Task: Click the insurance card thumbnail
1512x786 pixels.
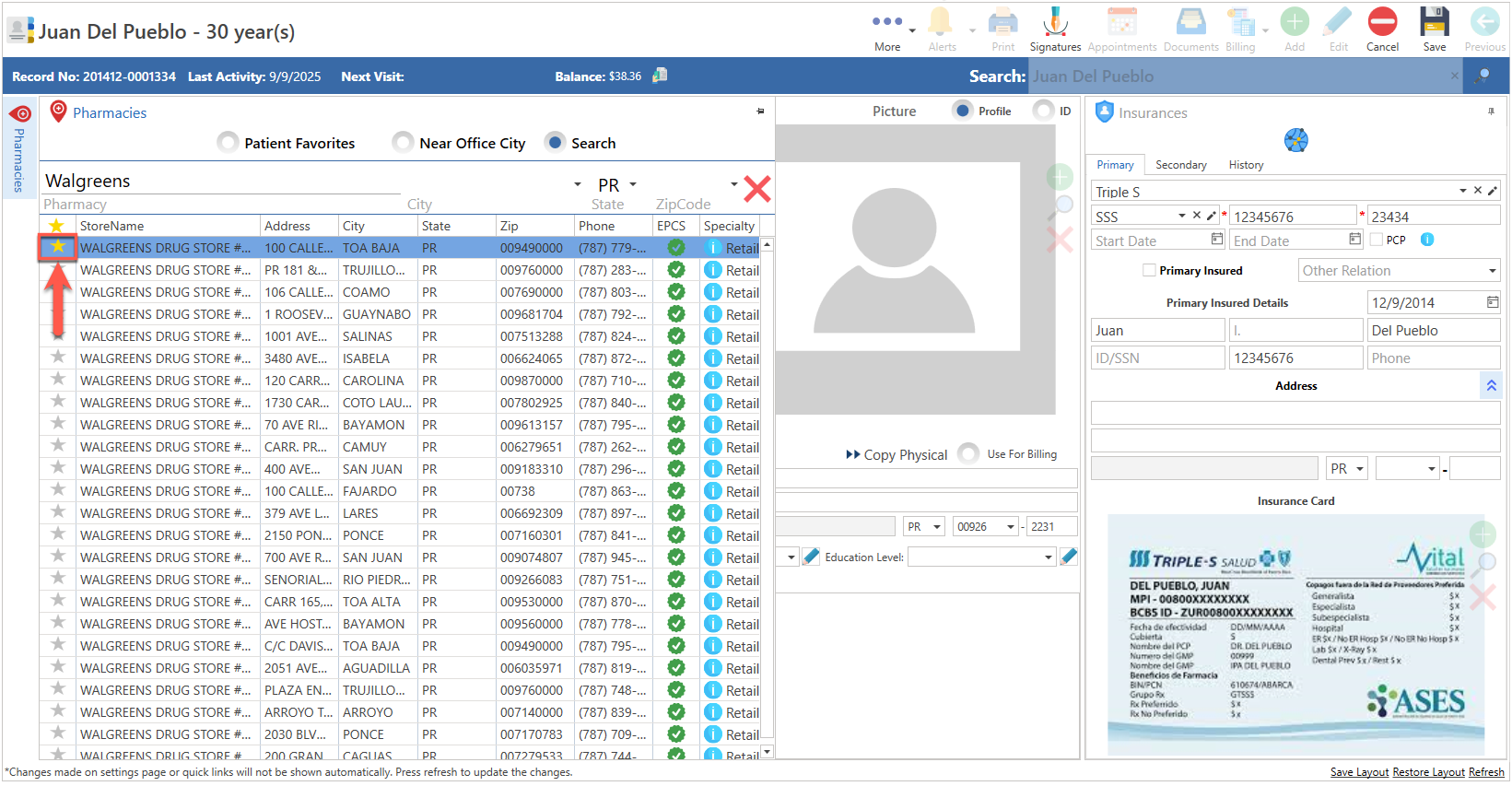Action: point(1295,636)
